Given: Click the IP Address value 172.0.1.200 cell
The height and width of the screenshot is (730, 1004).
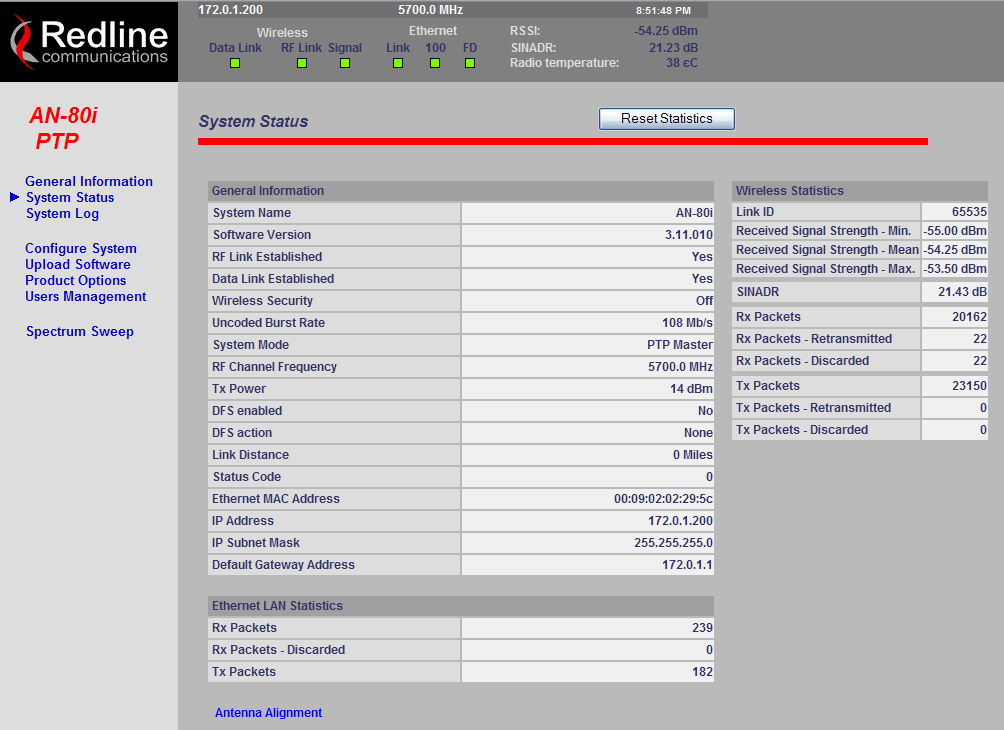Looking at the screenshot, I should point(587,521).
